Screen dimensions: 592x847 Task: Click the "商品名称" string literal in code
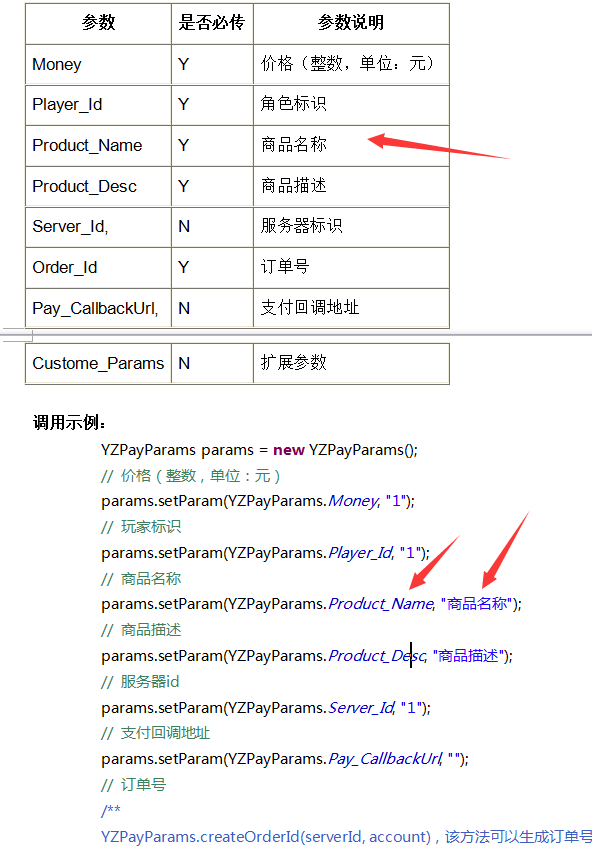pos(476,603)
